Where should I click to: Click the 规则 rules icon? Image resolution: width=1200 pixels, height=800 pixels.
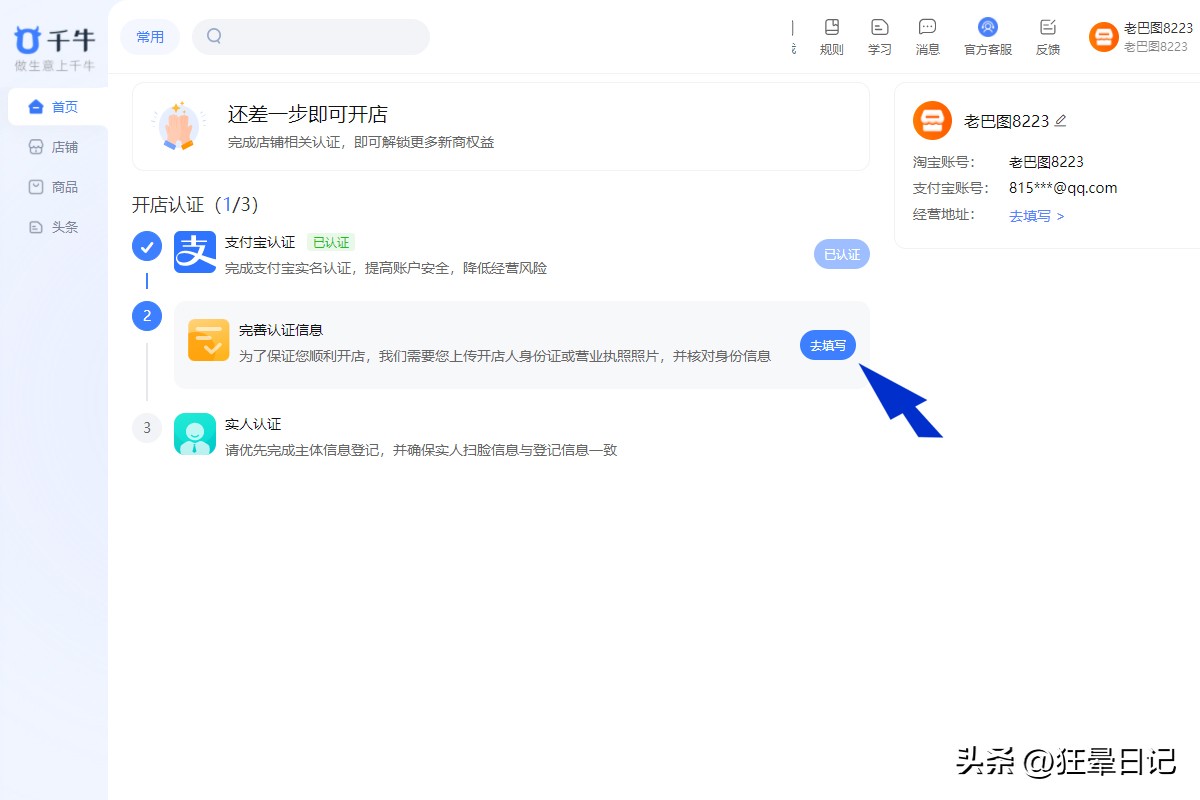831,30
